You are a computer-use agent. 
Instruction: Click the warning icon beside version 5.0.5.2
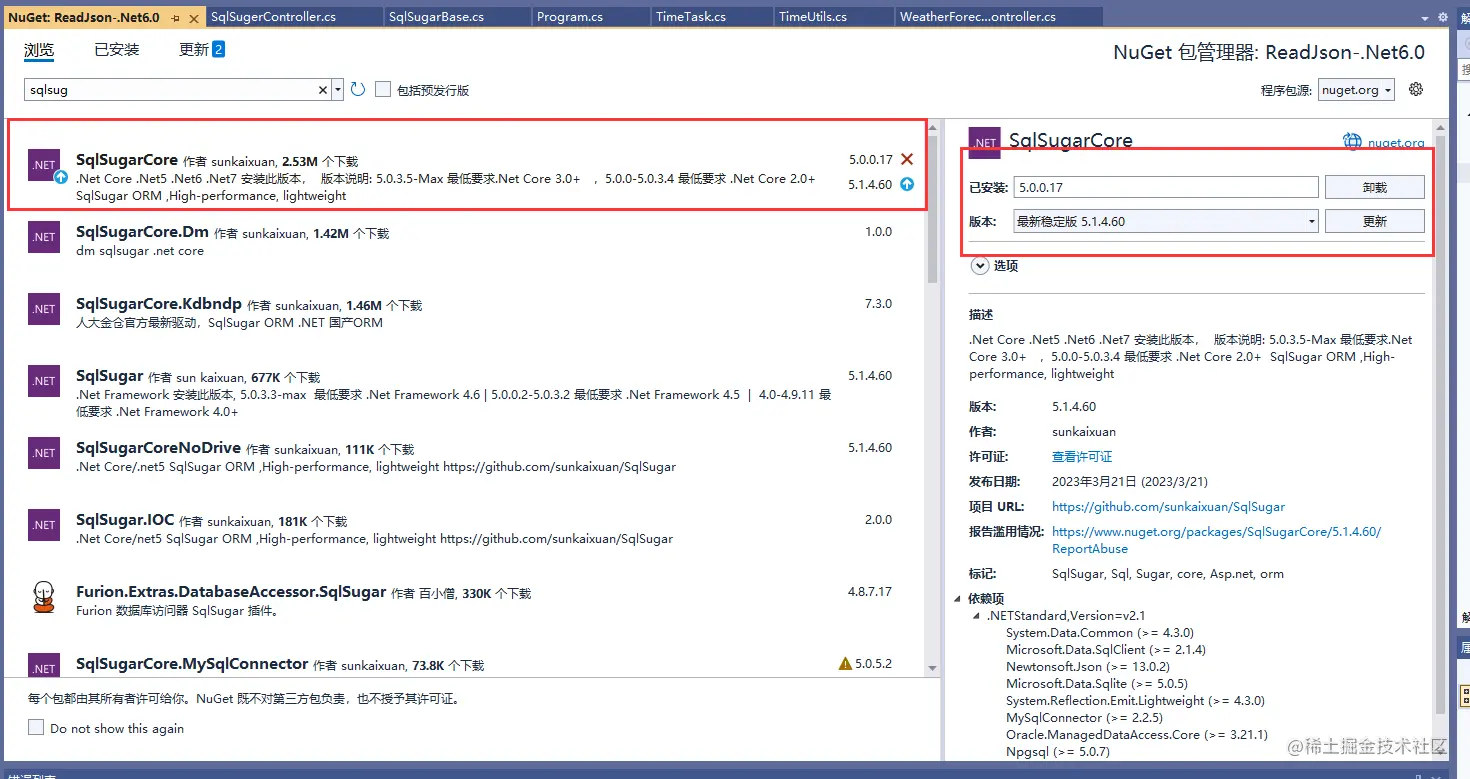(845, 663)
